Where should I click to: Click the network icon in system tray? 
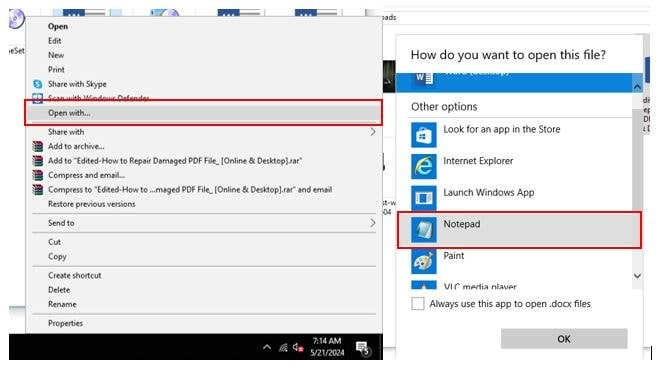(x=283, y=347)
